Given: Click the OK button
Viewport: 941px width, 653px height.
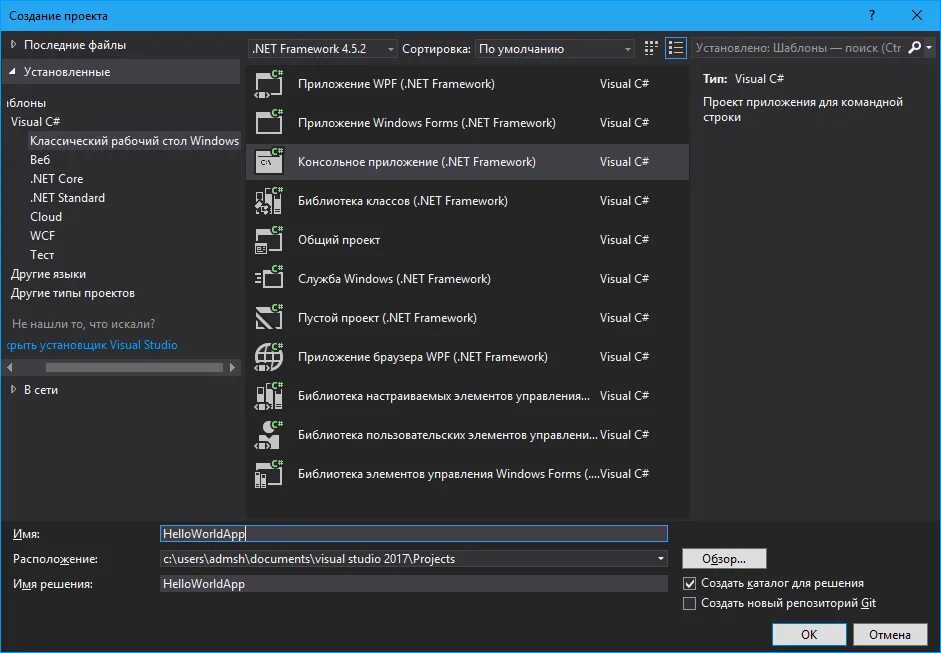Looking at the screenshot, I should point(809,634).
